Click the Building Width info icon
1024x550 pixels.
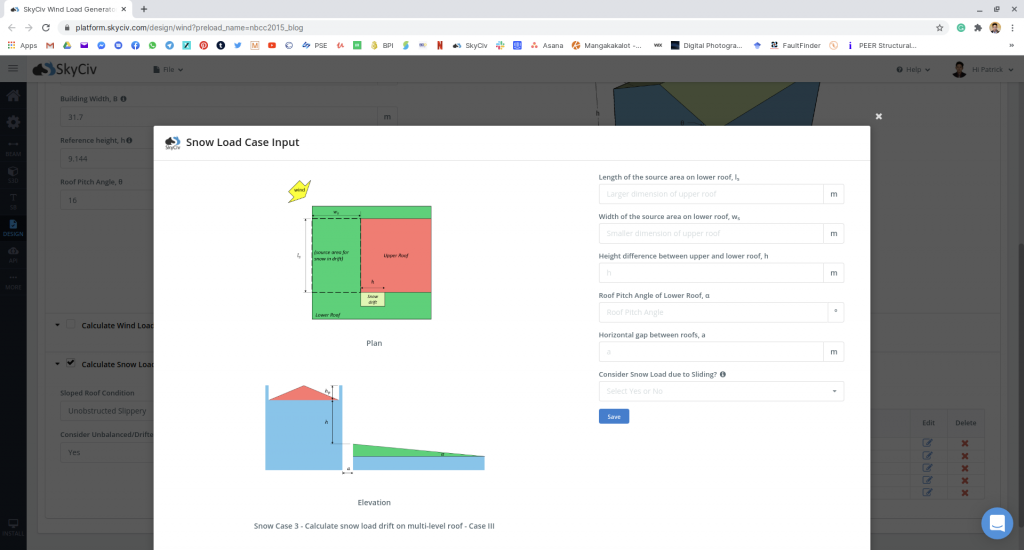pyautogui.click(x=123, y=99)
